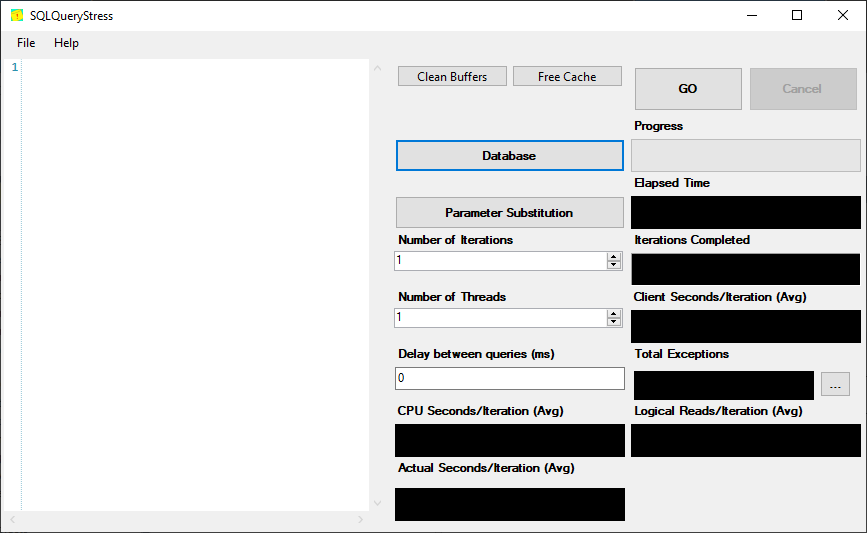Click the SQLQueryStress app icon in title bar
The image size is (867, 533).
16,16
